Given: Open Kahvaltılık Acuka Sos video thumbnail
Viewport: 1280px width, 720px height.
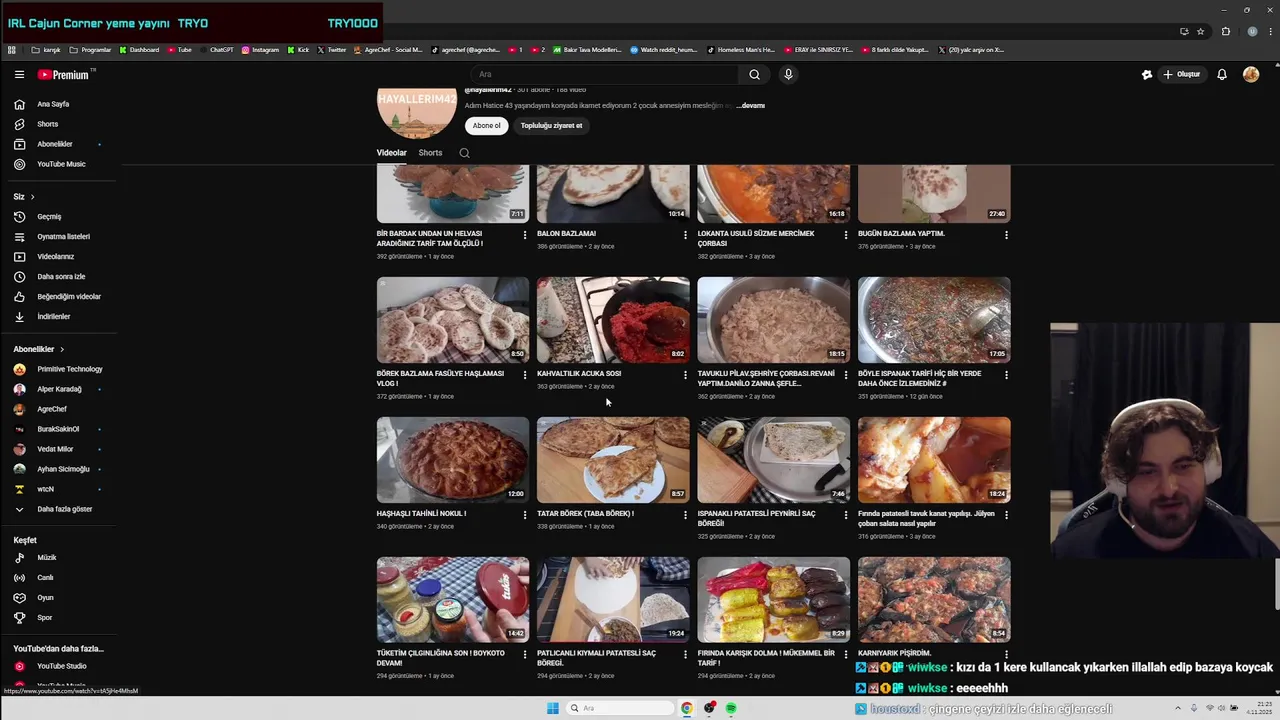Looking at the screenshot, I should 613,320.
